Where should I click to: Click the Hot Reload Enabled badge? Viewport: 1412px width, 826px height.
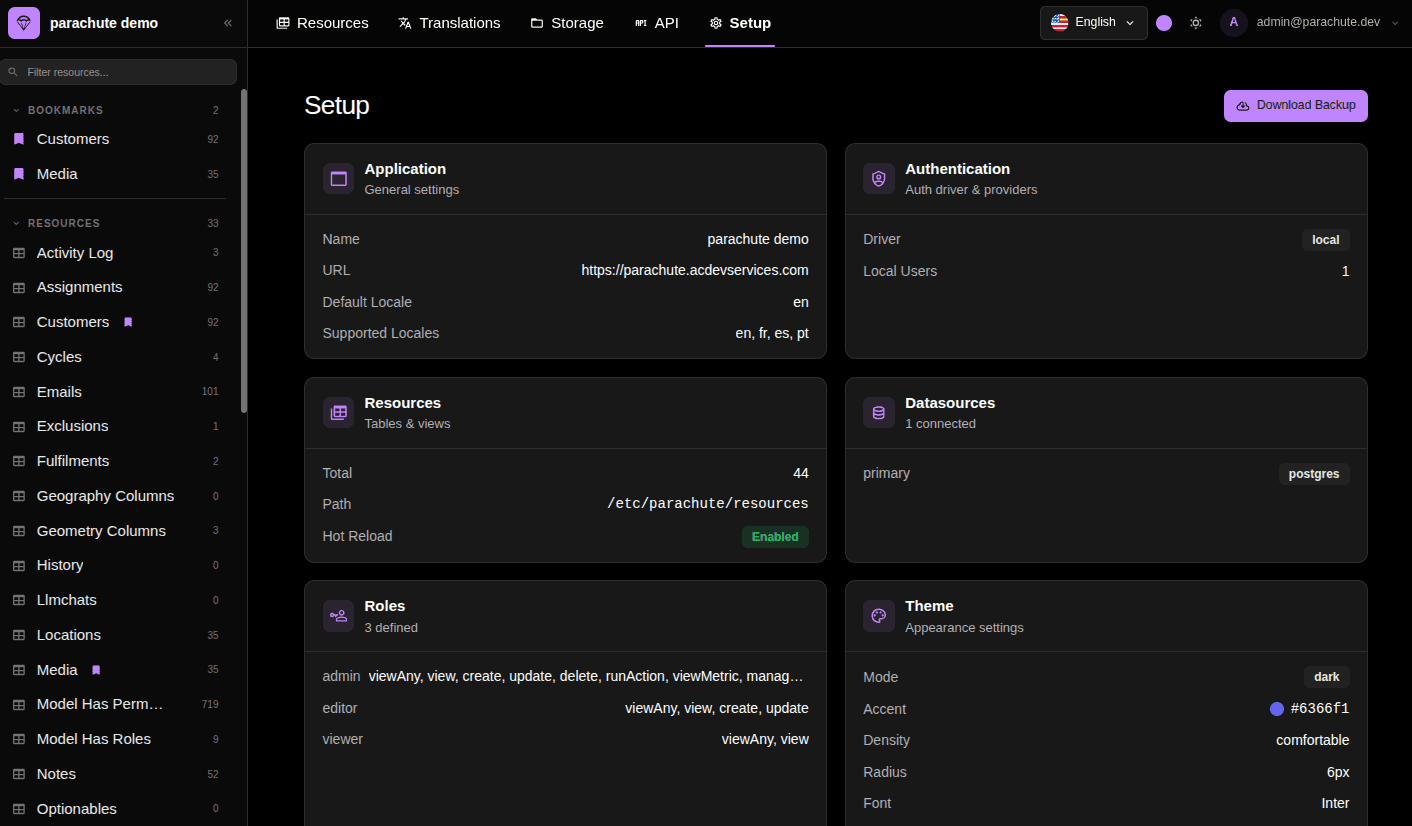(x=775, y=537)
